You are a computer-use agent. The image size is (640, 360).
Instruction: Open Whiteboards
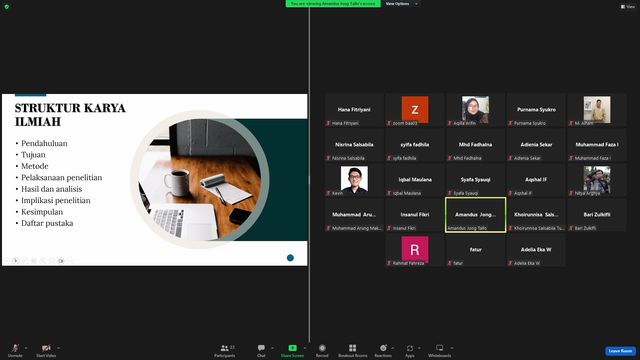pyautogui.click(x=440, y=350)
